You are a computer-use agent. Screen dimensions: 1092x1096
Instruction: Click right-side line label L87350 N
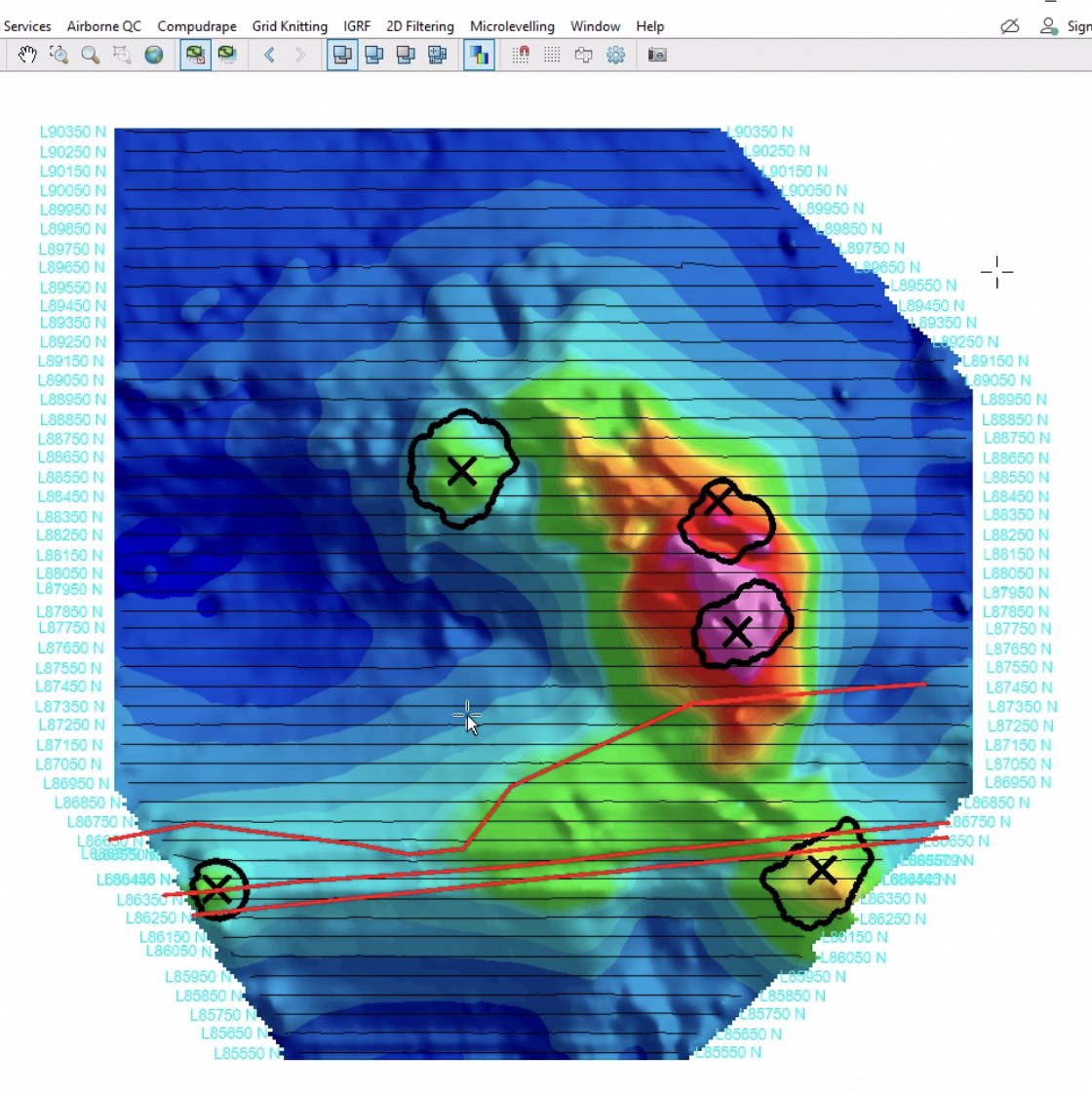click(x=1022, y=707)
